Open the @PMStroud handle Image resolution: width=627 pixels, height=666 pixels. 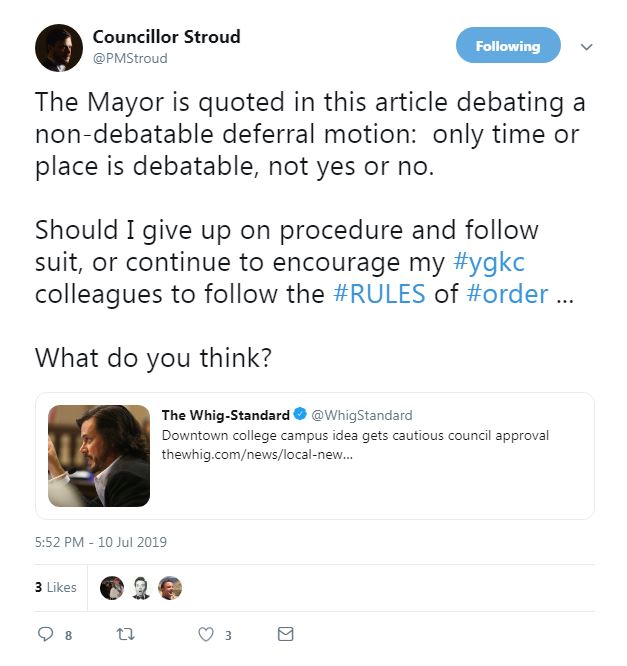tap(130, 58)
